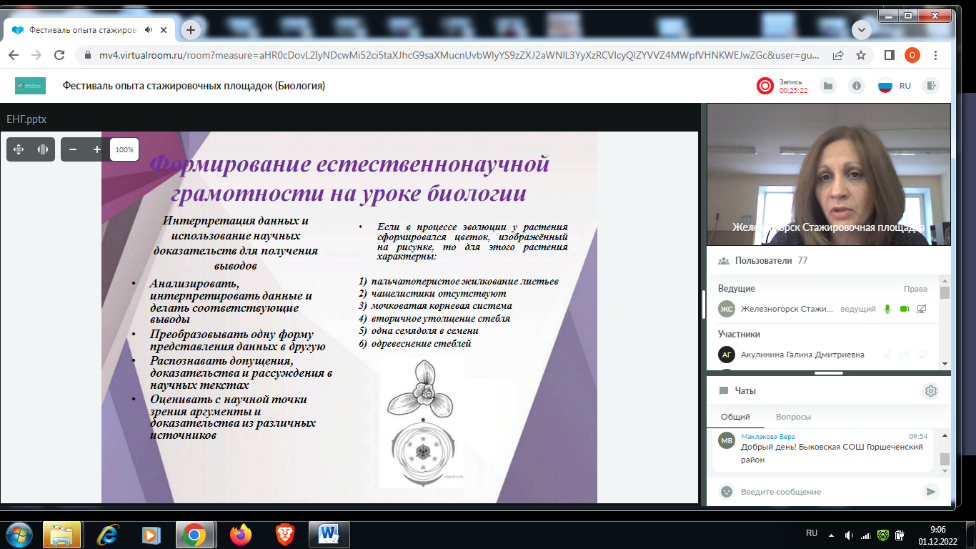The height and width of the screenshot is (549, 976).
Task: Click the users list scrollbar thumb
Action: tap(945, 293)
